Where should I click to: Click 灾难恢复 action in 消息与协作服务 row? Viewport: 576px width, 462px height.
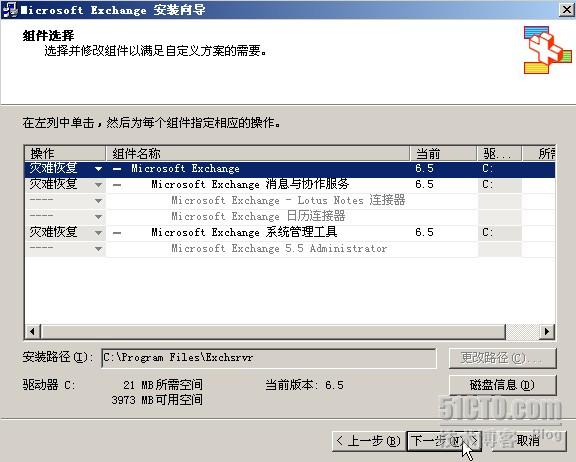point(53,184)
